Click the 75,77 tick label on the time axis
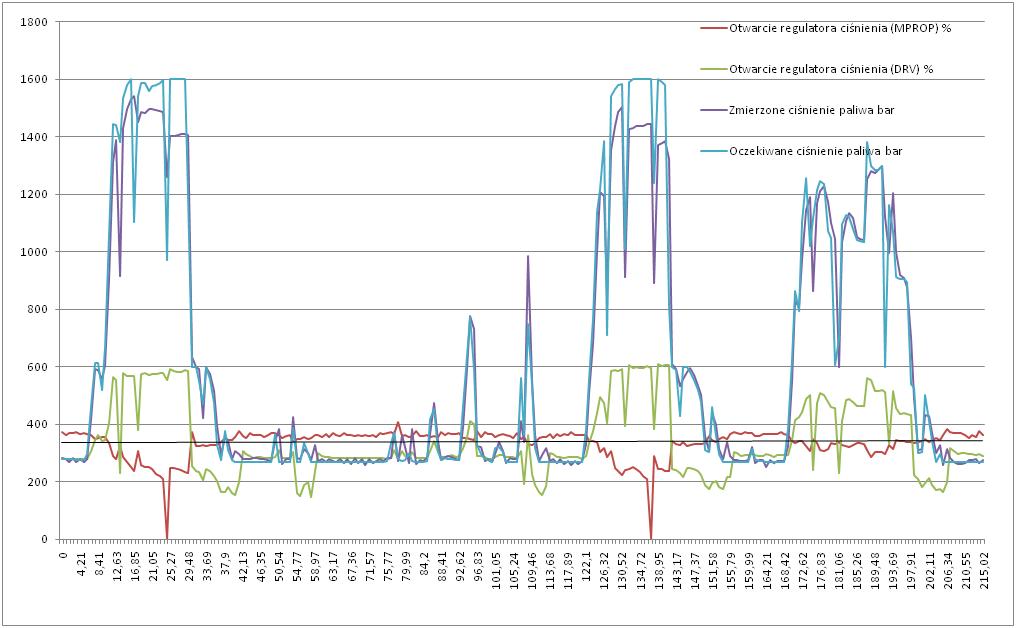 tap(388, 564)
